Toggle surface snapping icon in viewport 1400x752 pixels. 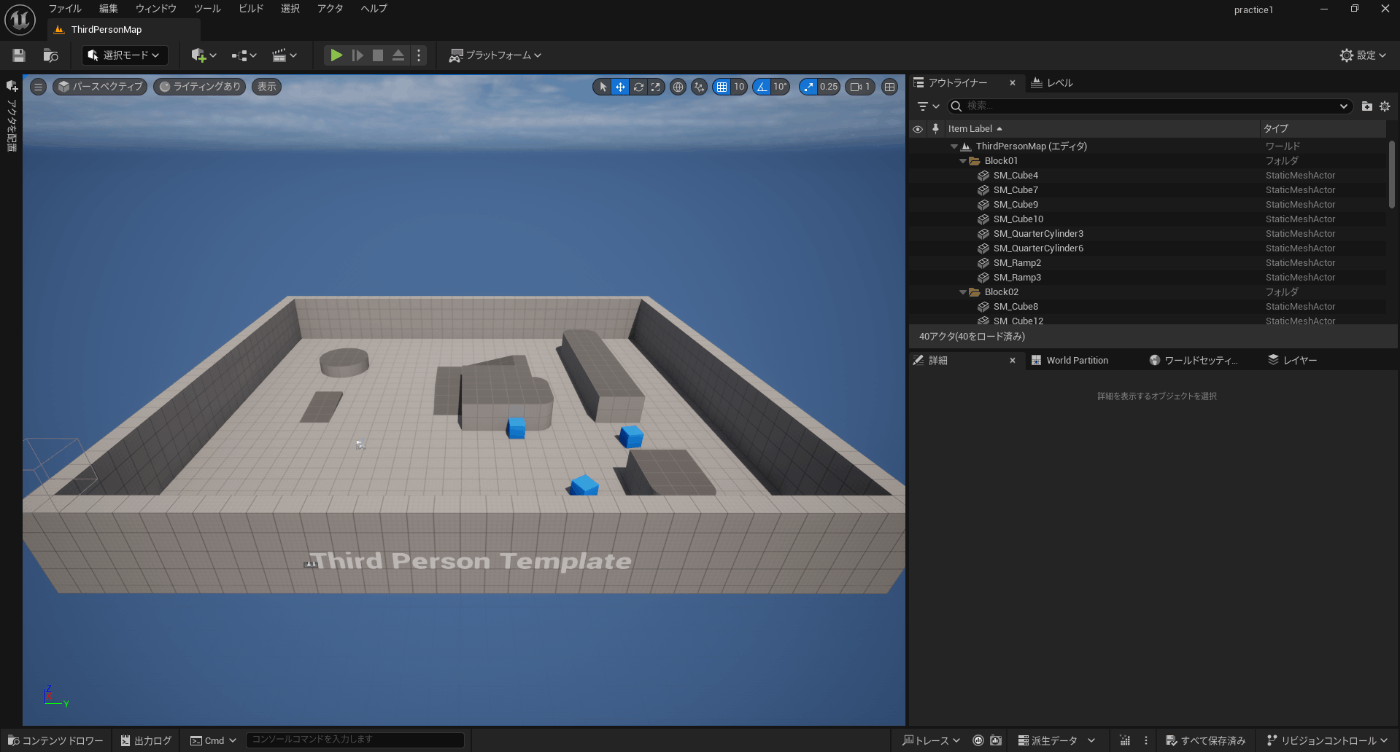699,87
